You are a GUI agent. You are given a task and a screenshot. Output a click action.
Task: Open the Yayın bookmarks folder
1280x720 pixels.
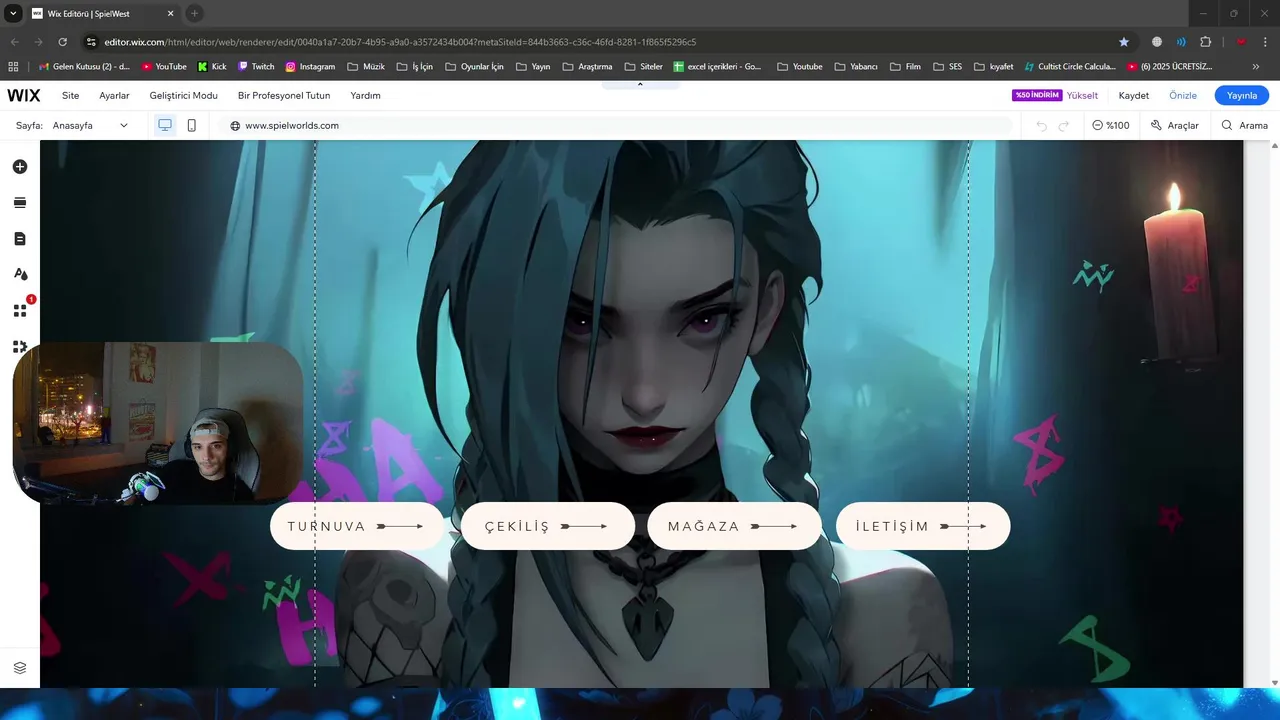pyautogui.click(x=533, y=67)
